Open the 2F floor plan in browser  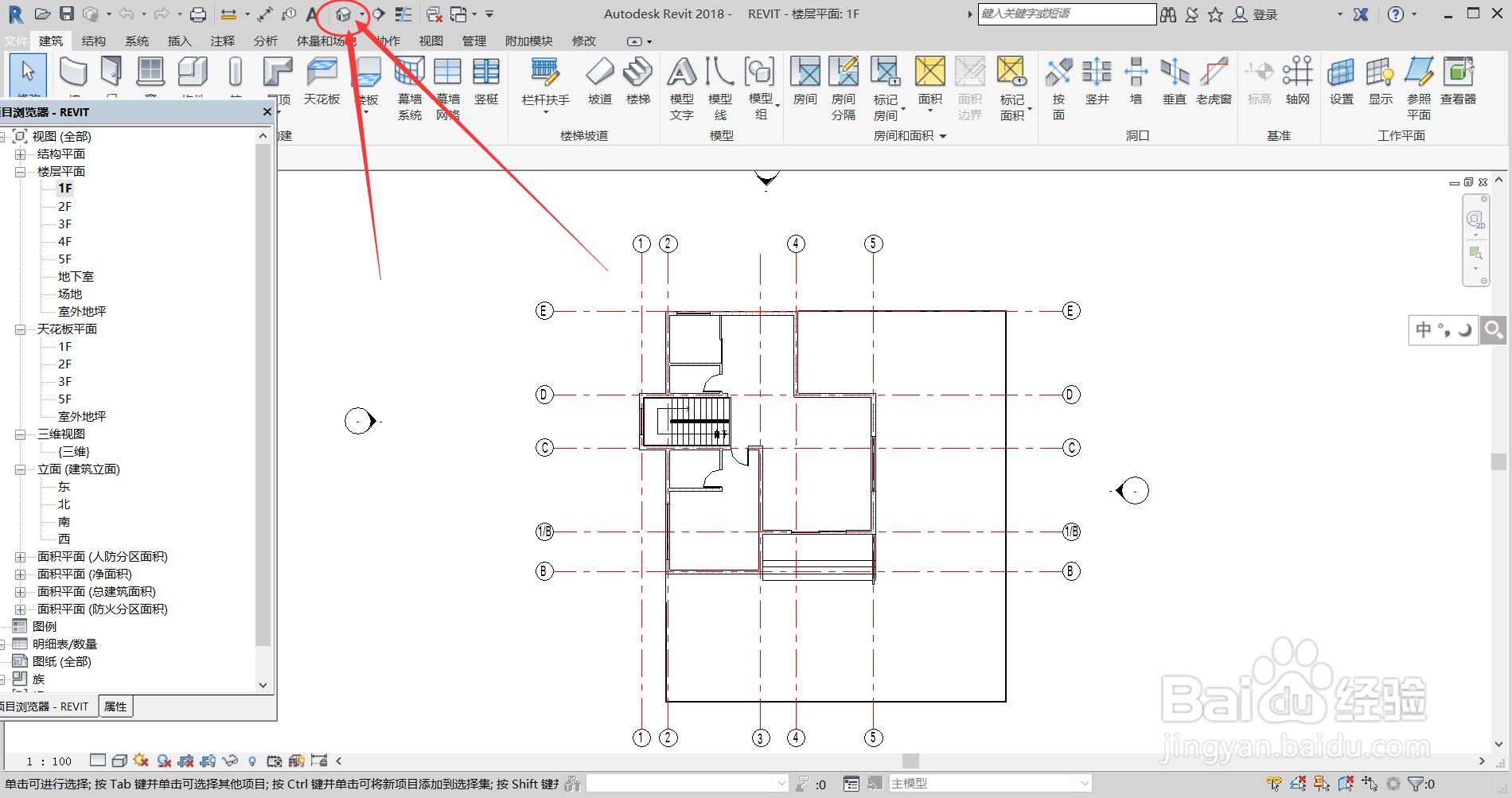64,207
